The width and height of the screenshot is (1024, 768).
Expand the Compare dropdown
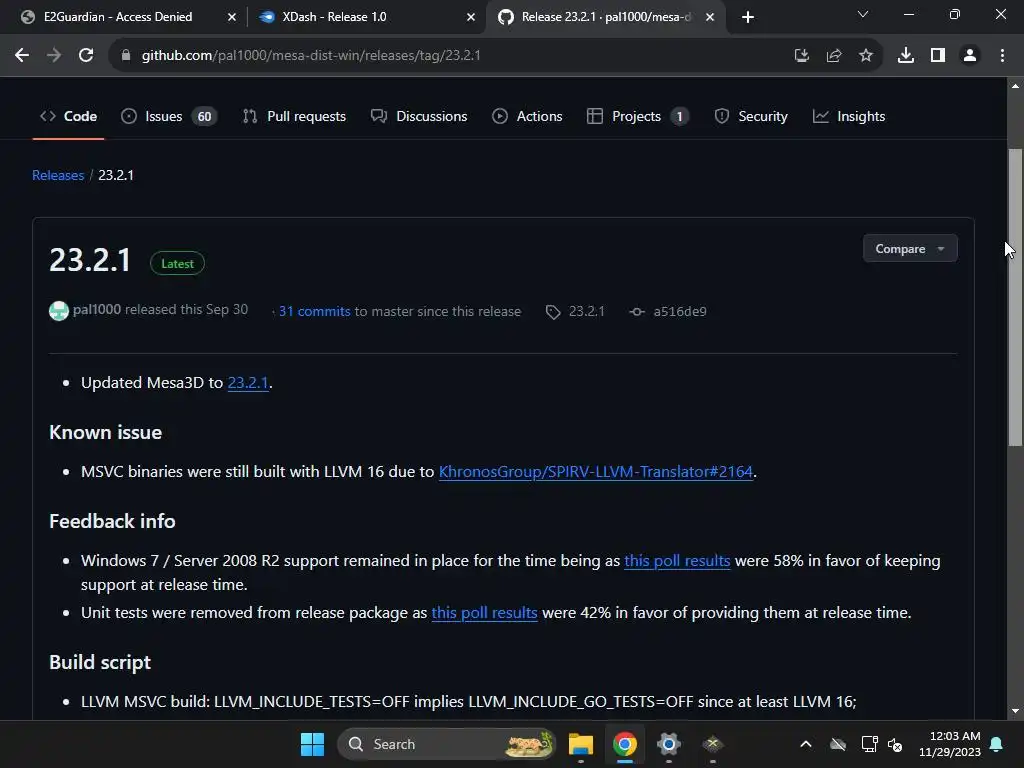point(910,249)
